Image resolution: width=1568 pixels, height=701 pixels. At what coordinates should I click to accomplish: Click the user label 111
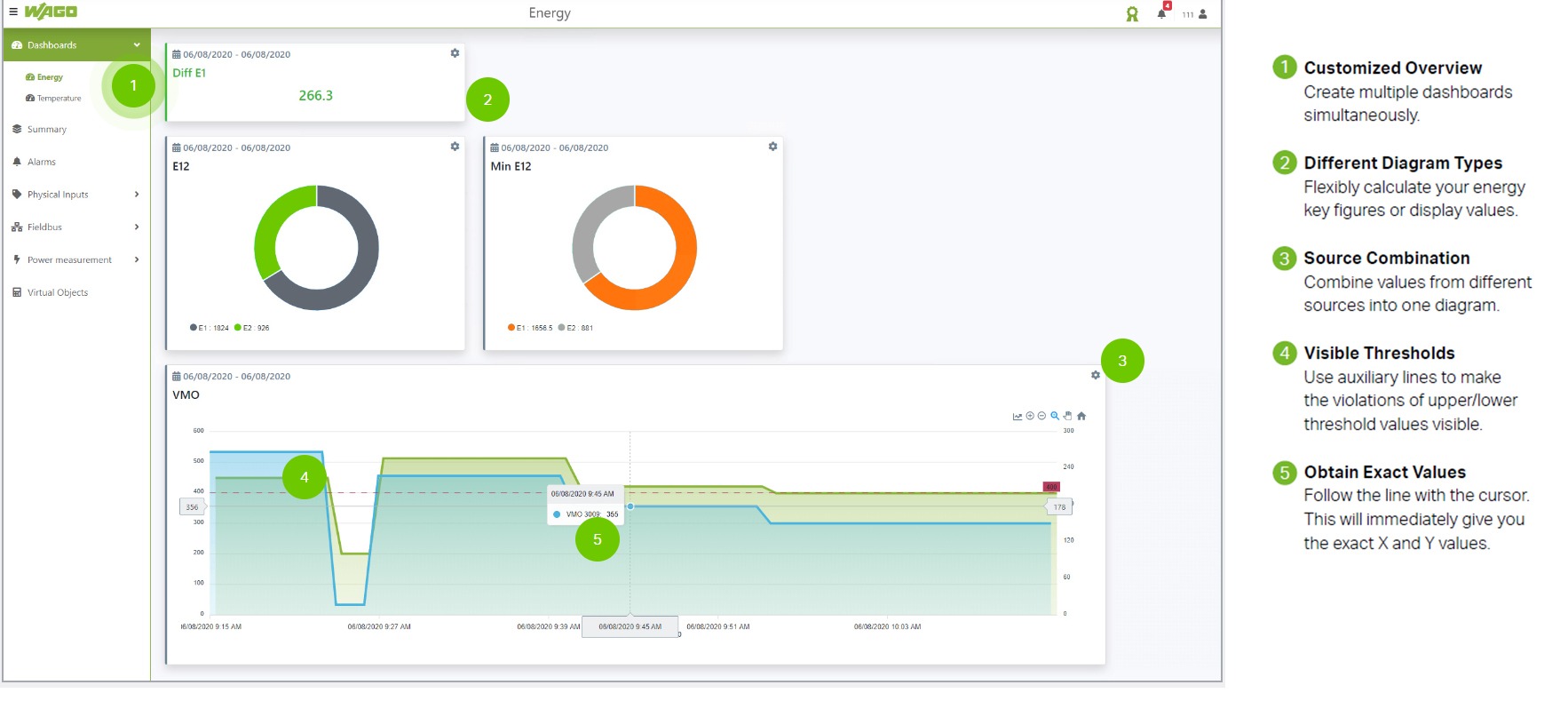point(1188,15)
